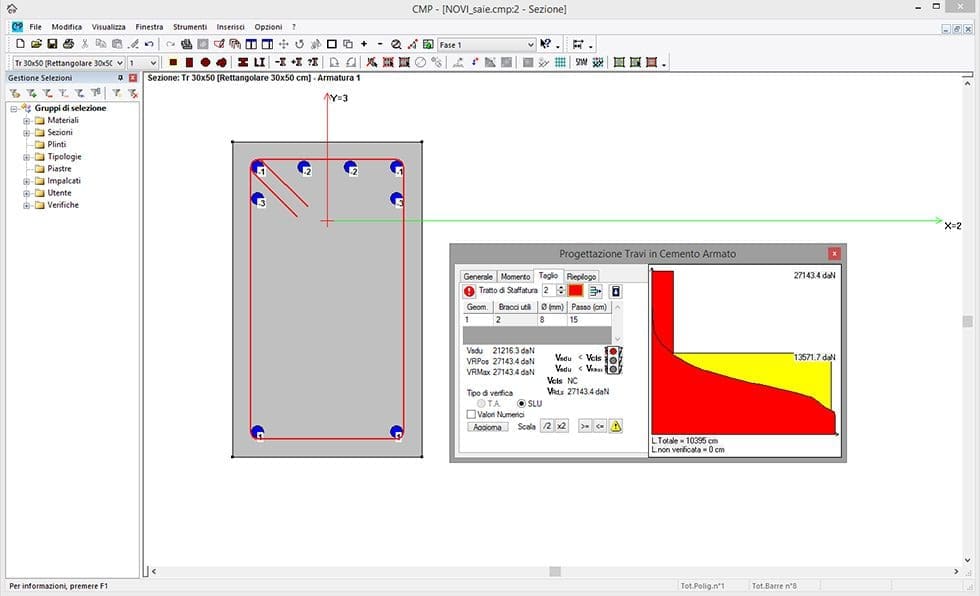980x596 pixels.
Task: Open the Strumenti menu
Action: pyautogui.click(x=189, y=26)
